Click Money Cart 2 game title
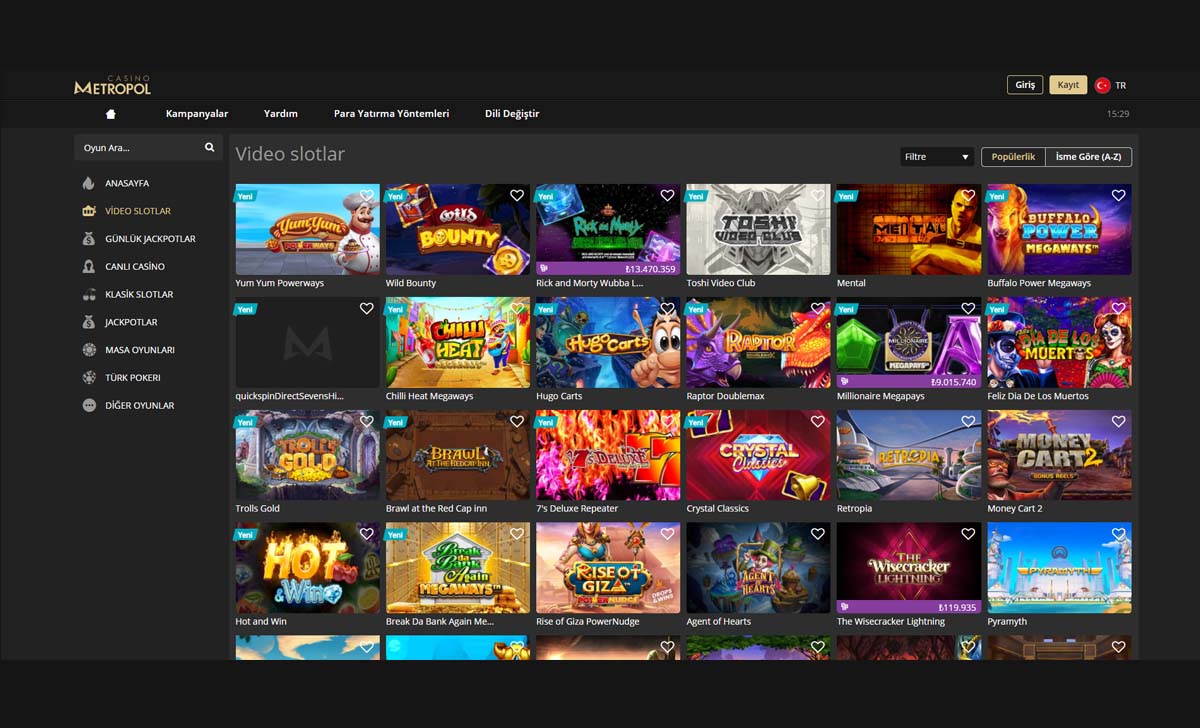 (x=1015, y=509)
